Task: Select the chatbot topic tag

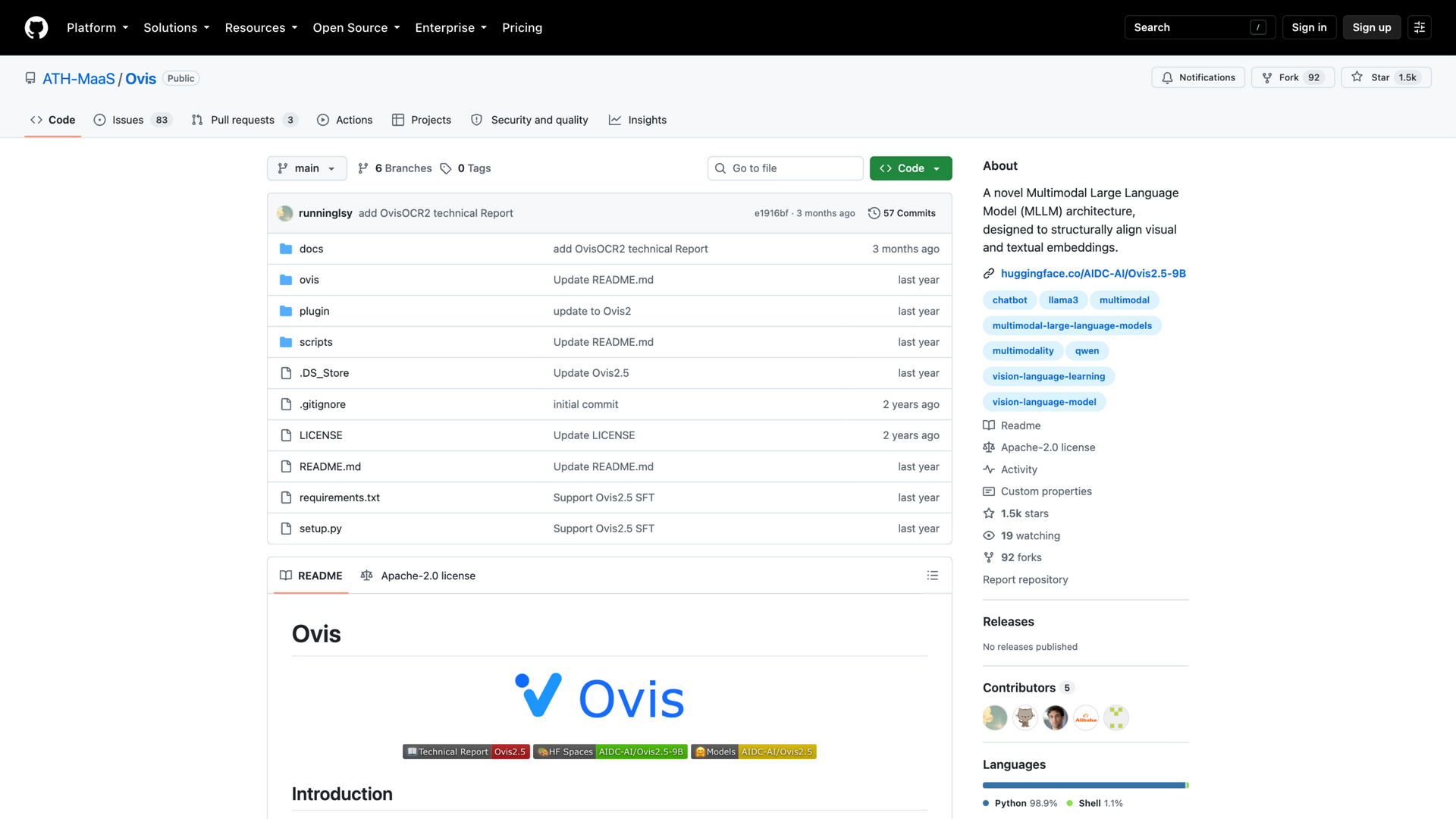Action: pos(1009,300)
